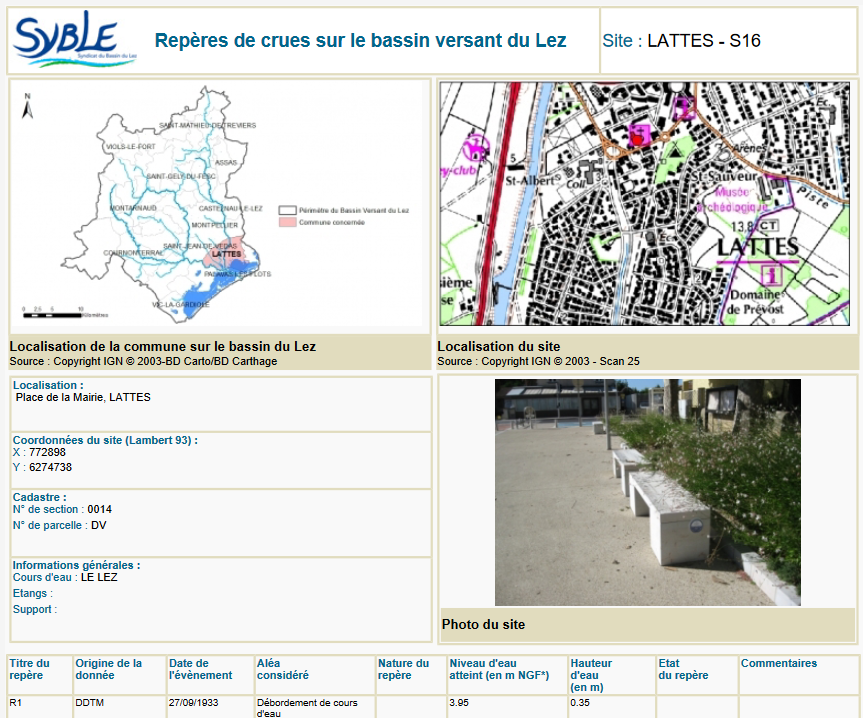Click the SYBLE logo
The height and width of the screenshot is (718, 863).
[75, 39]
